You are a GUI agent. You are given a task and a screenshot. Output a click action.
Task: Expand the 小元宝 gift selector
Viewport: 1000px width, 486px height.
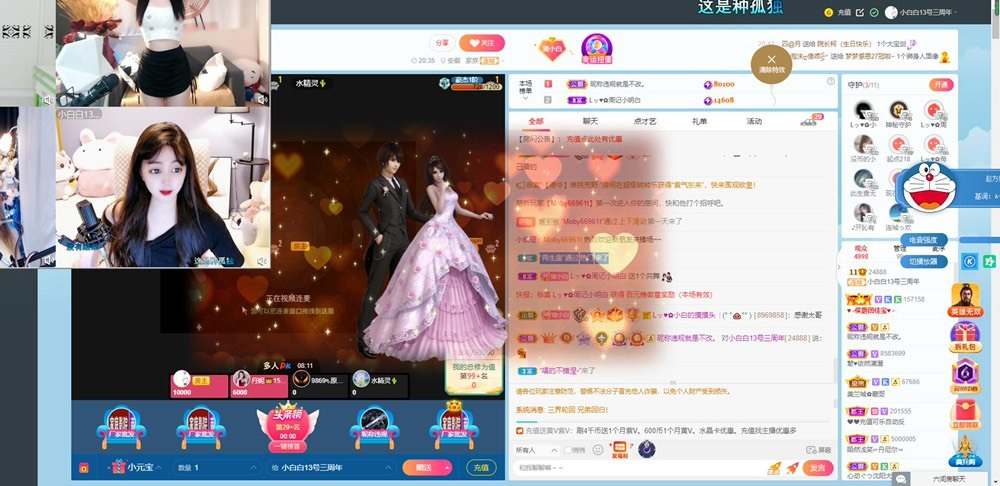(x=136, y=468)
